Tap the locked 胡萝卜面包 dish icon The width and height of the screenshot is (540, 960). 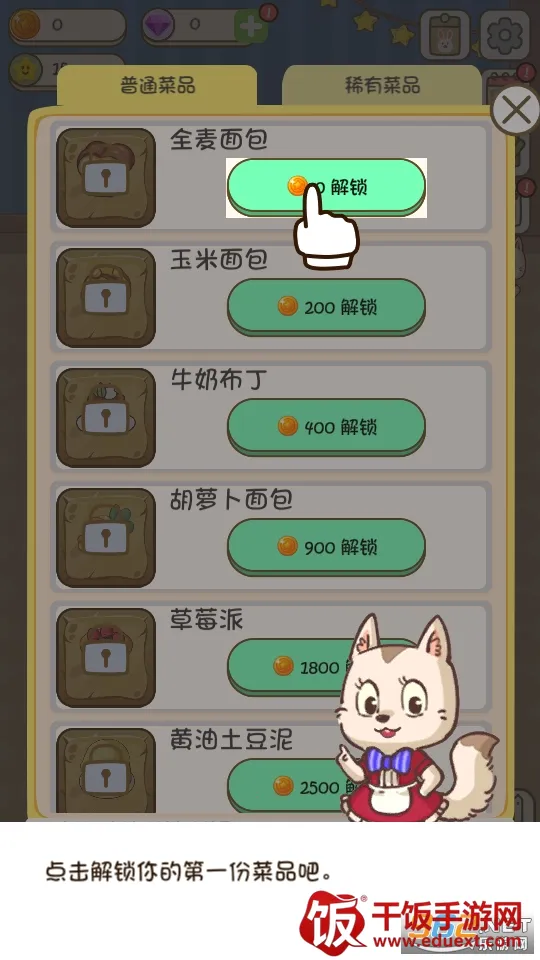[x=106, y=538]
